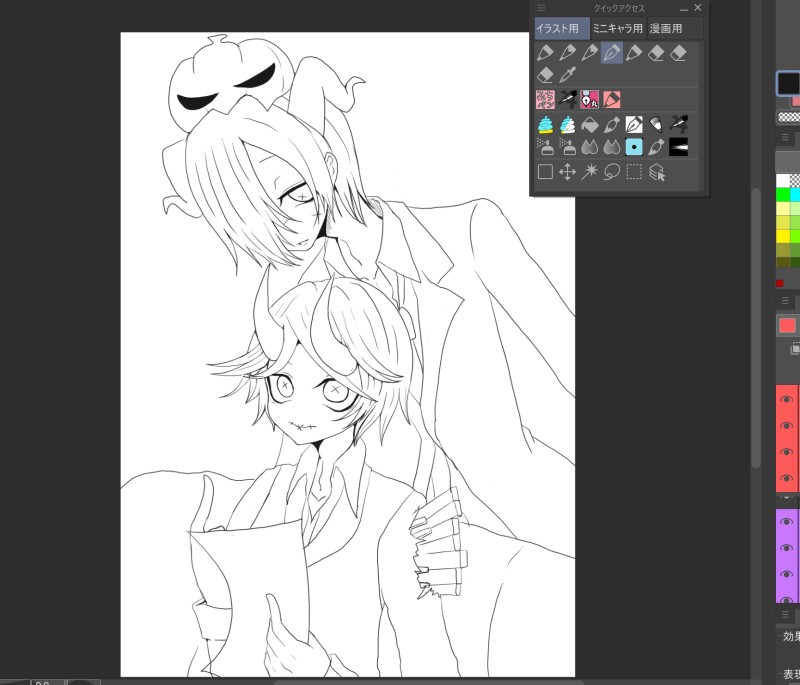Screen dimensions: 800x685
Task: Select the eraser icon beside the eyedropper
Action: click(x=545, y=75)
